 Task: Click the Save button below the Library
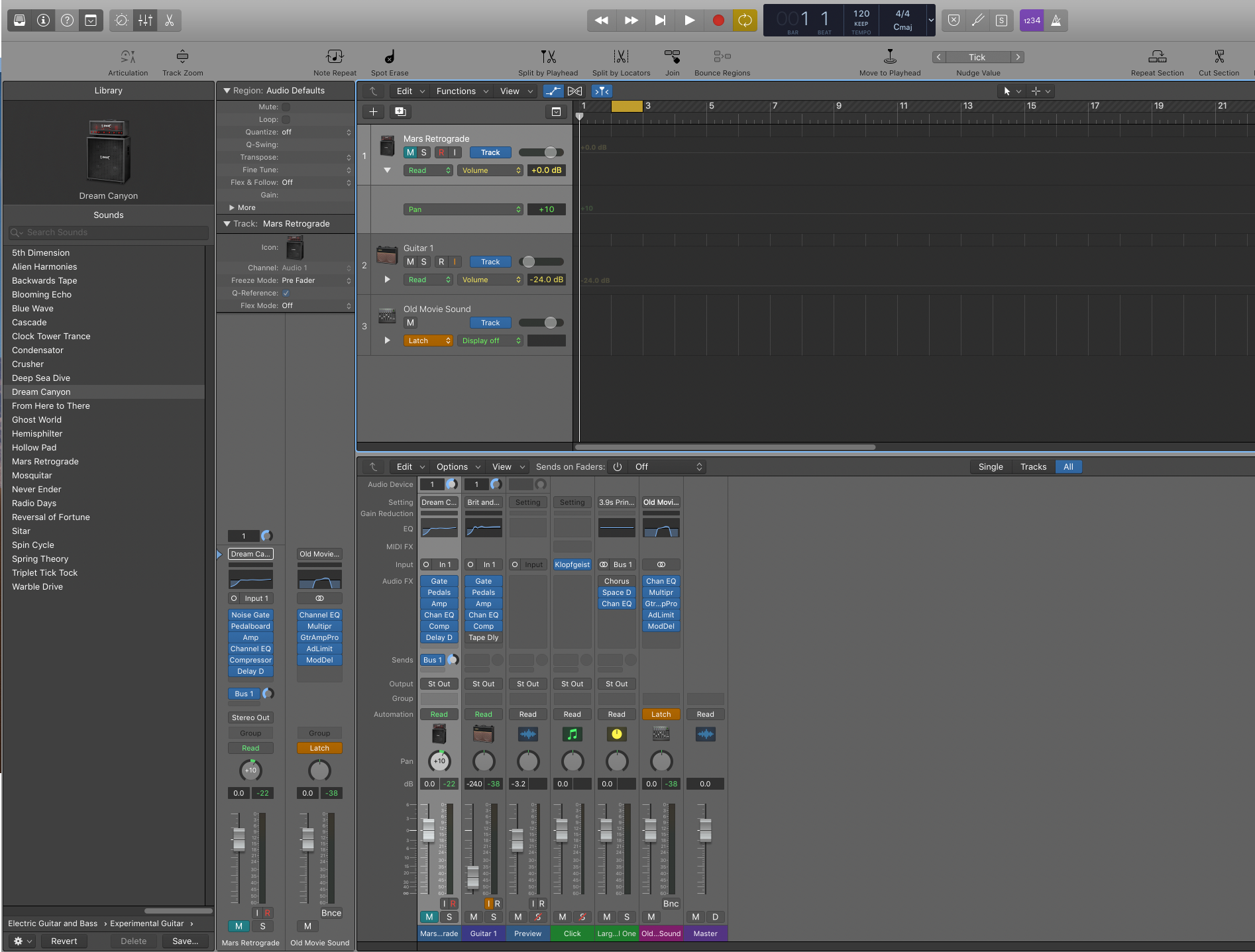(185, 941)
